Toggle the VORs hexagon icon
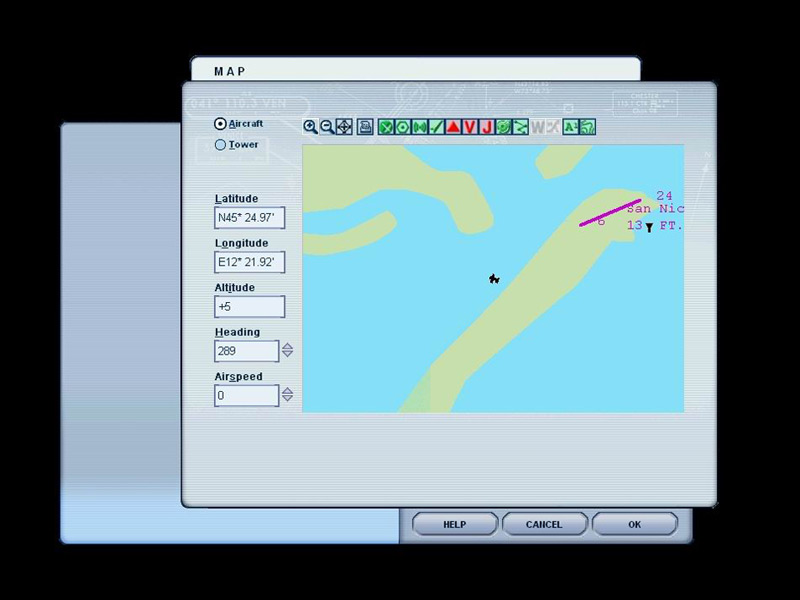This screenshot has height=600, width=800. (403, 127)
